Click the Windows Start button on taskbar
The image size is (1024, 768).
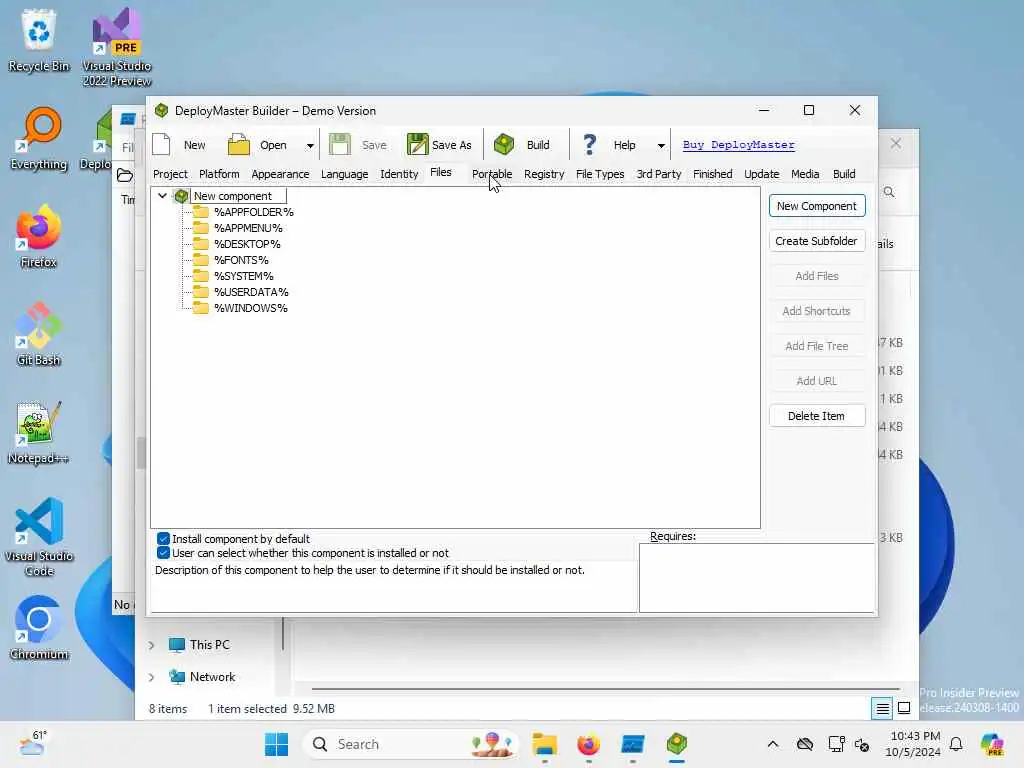pos(276,744)
